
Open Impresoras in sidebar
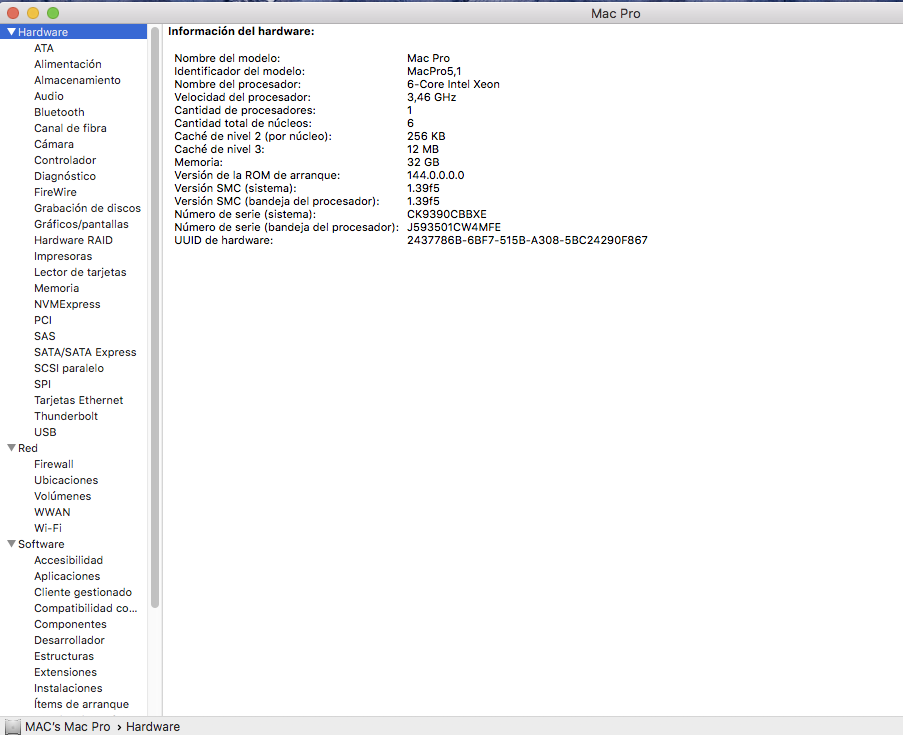coord(63,256)
